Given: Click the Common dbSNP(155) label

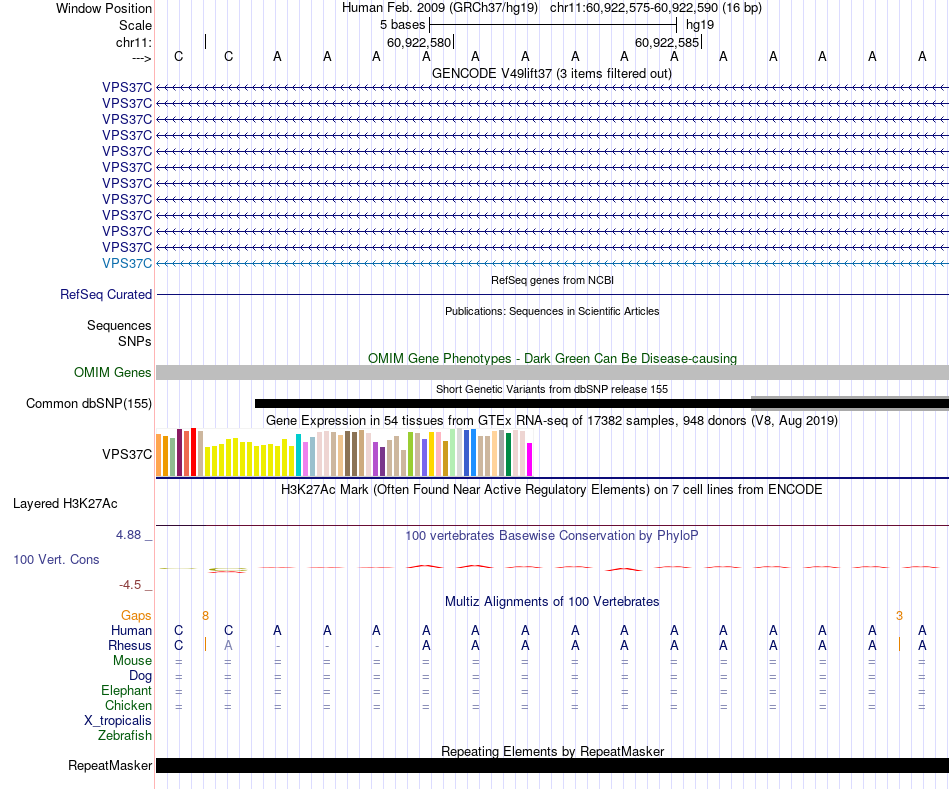Looking at the screenshot, I should click(89, 404).
